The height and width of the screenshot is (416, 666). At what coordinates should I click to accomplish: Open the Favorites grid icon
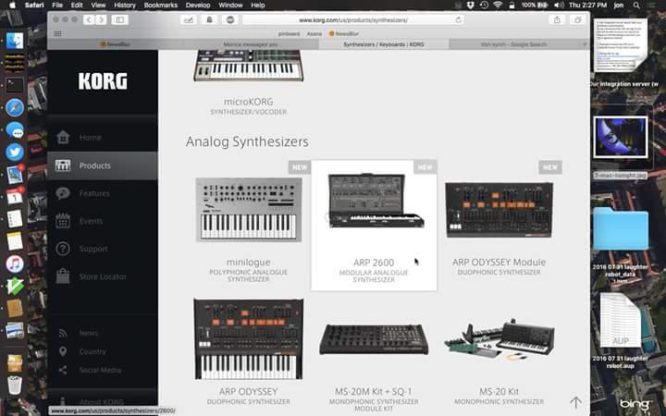[58, 34]
